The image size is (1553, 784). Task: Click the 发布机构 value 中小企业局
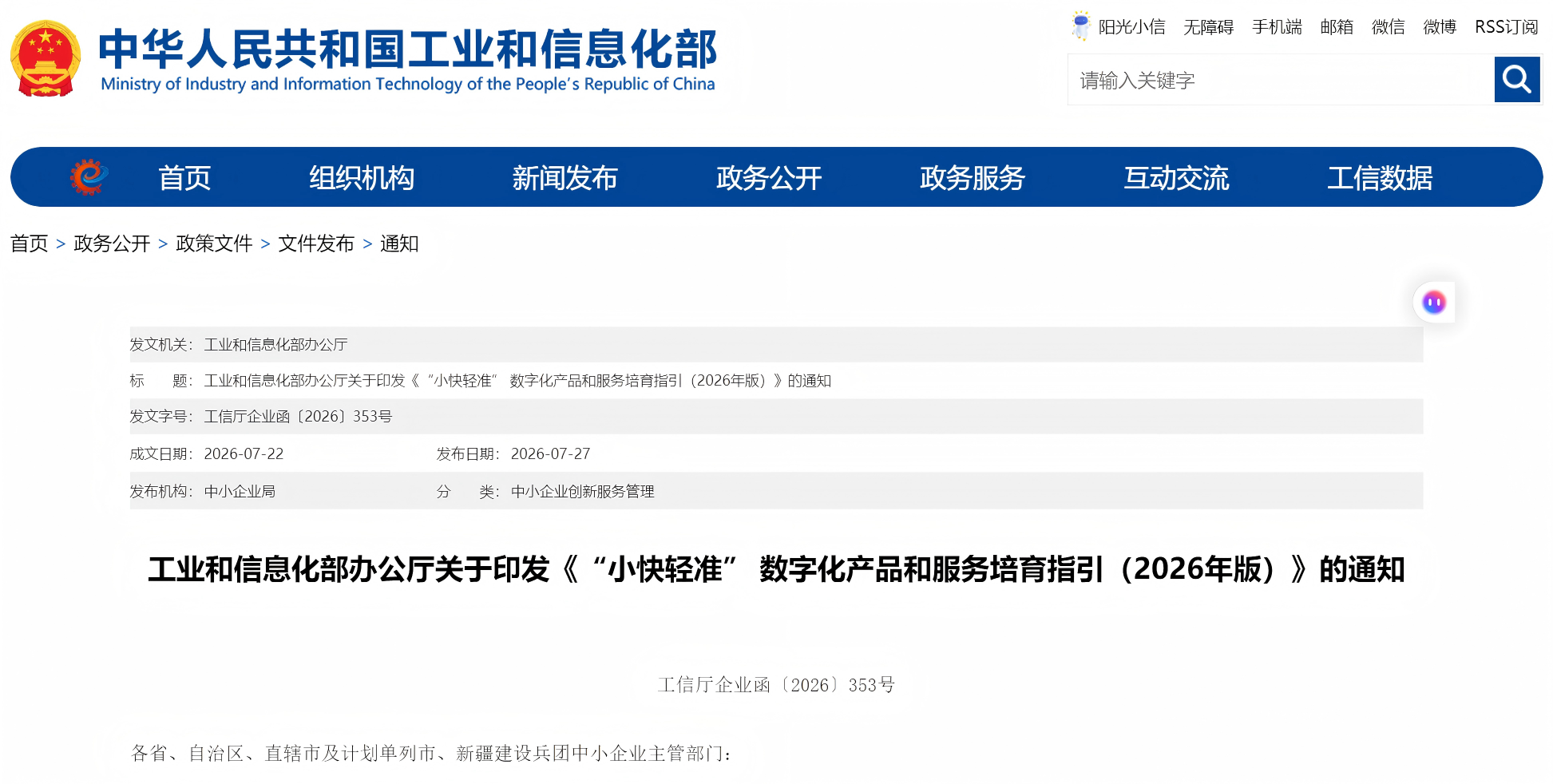240,492
